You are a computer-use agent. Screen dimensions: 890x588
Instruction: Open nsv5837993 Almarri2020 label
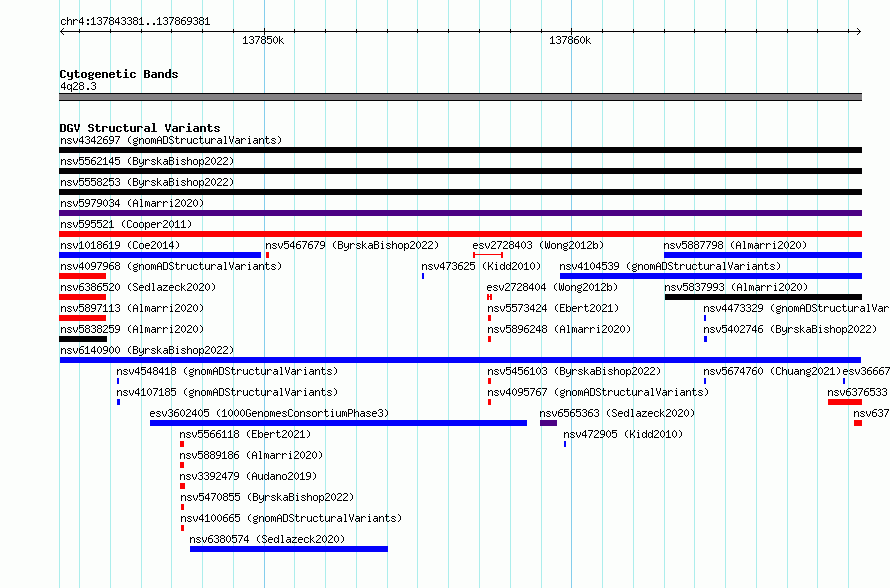(x=736, y=287)
